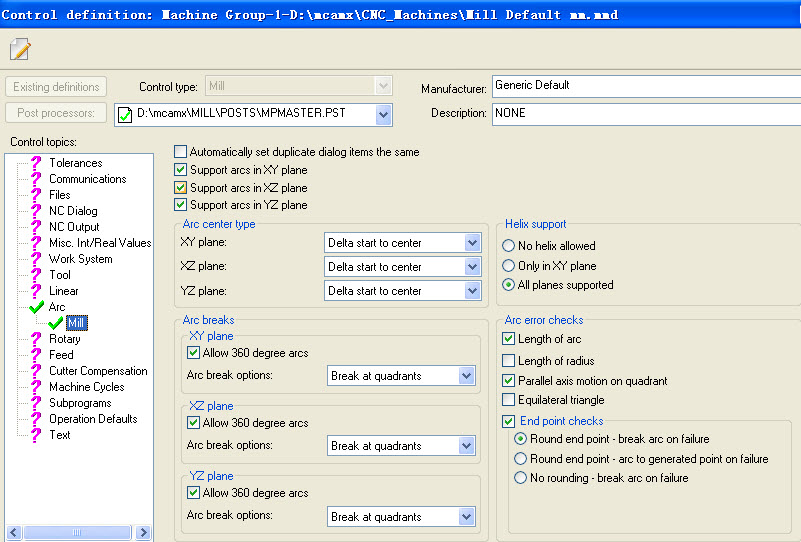Click the edit notepad icon in toolbar
This screenshot has width=801, height=542.
click(x=20, y=49)
